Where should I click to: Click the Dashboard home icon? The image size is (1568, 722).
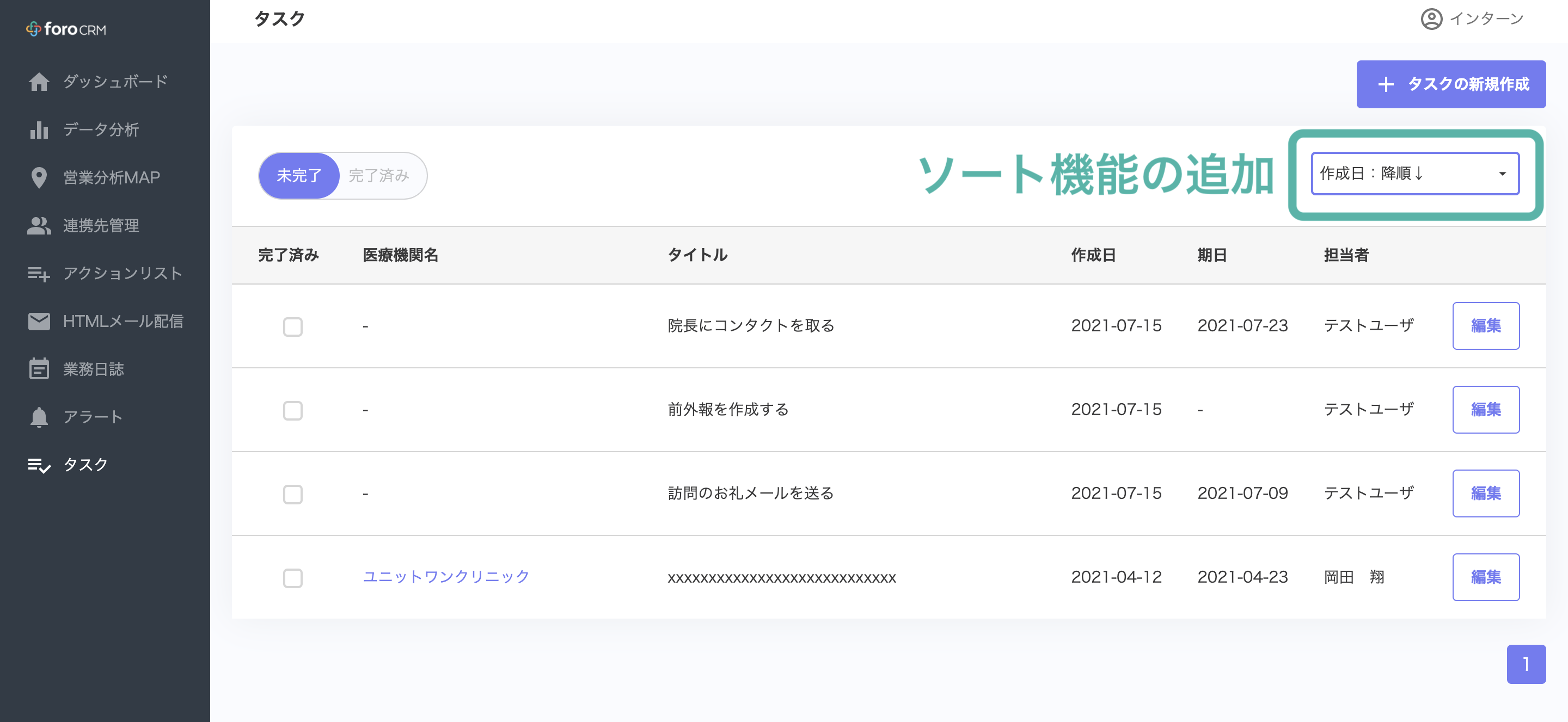[x=39, y=82]
